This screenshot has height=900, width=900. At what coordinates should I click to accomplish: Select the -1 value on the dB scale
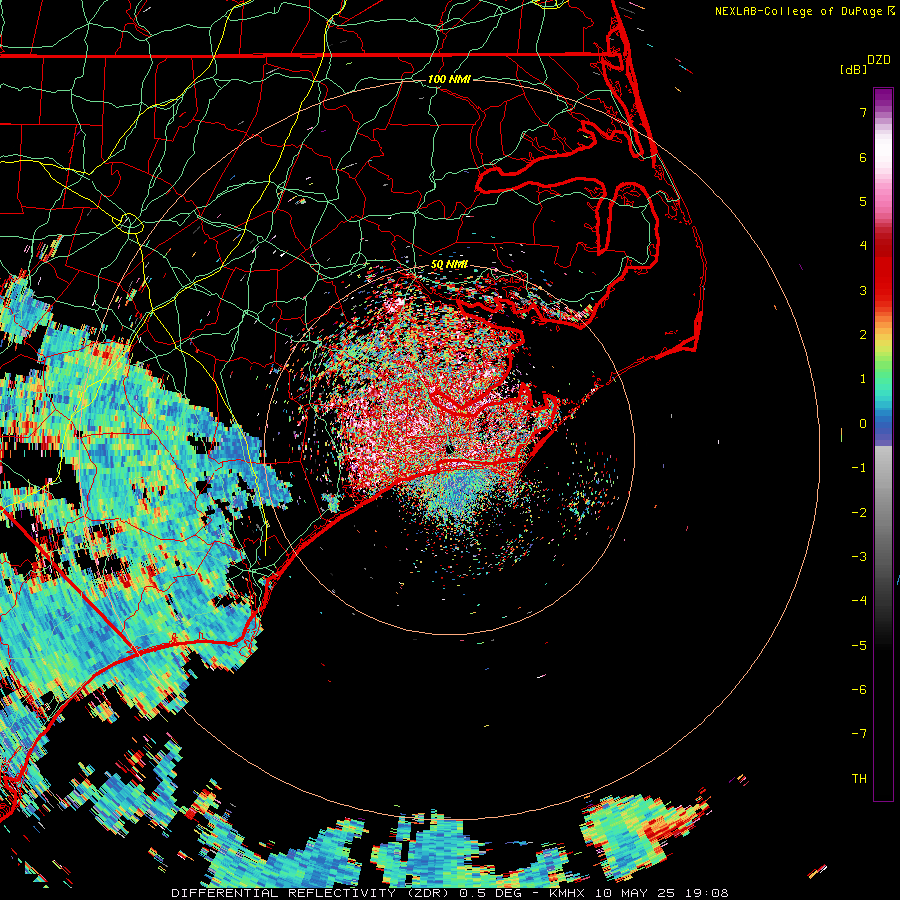[859, 468]
